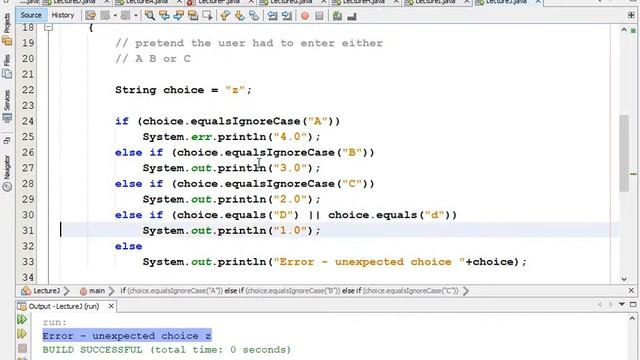
Task: Switch to the History view
Action: [x=63, y=16]
